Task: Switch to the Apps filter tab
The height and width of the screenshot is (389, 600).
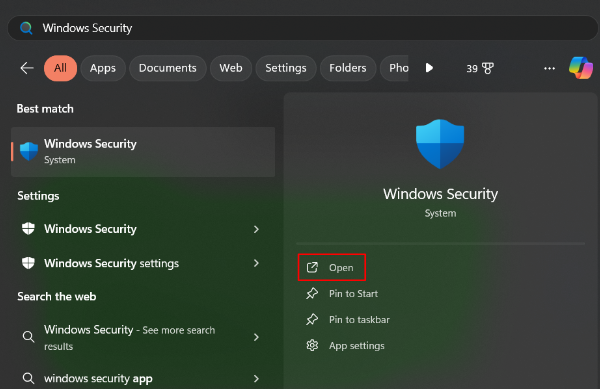Action: click(x=103, y=68)
